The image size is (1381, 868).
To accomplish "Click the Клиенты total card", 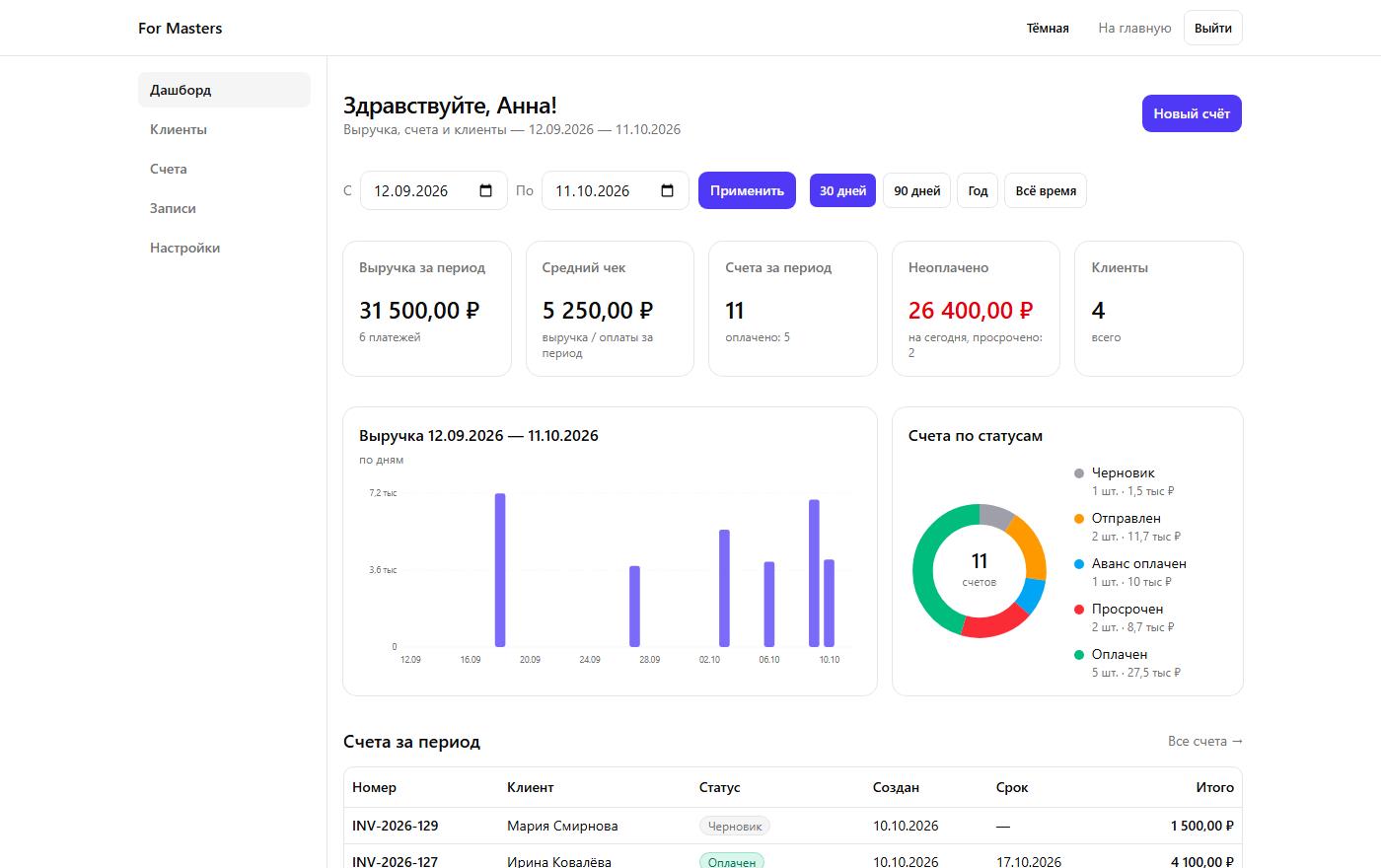I will 1159,309.
